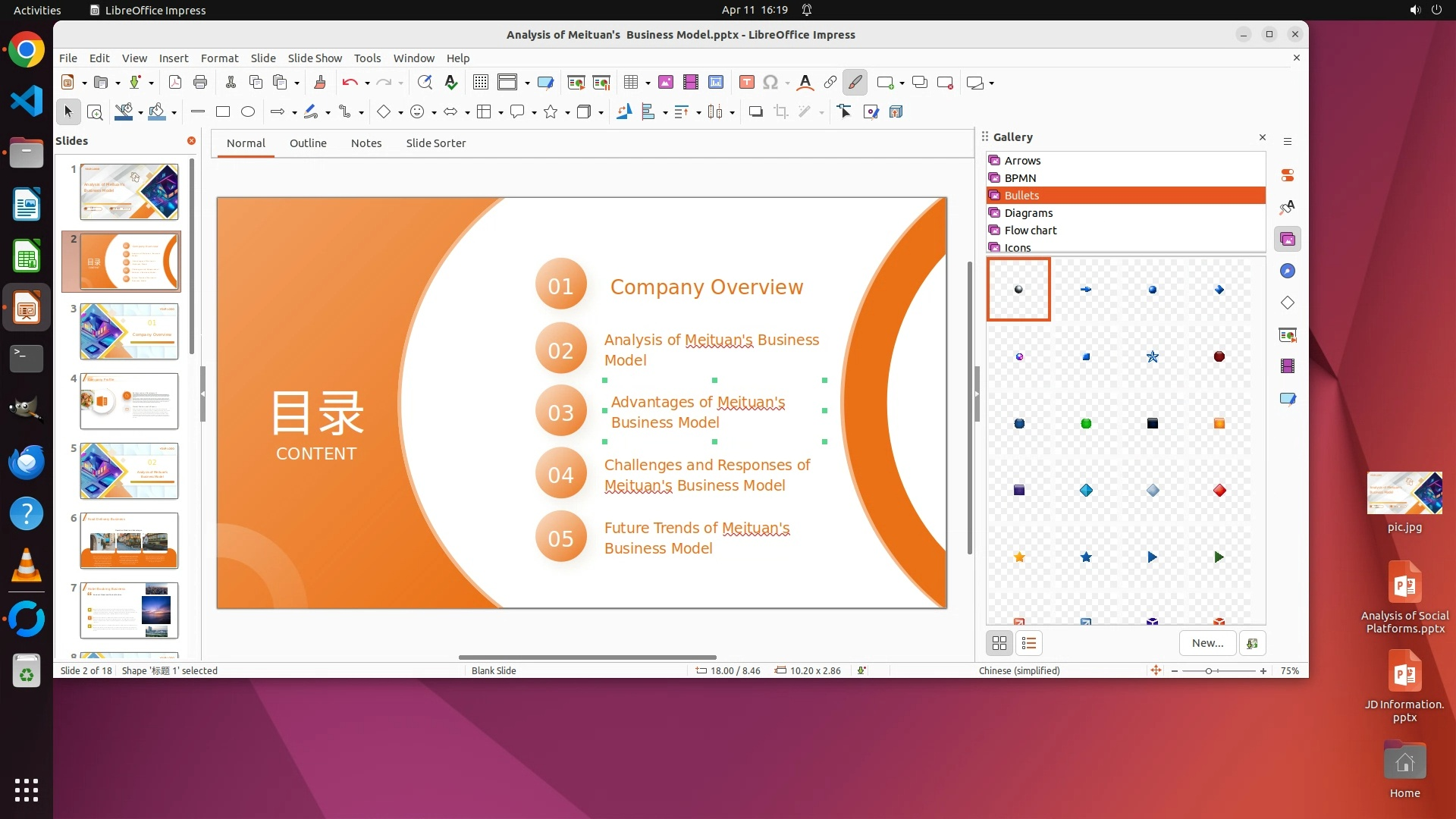Click the Print icon in toolbar
The height and width of the screenshot is (819, 1456).
pos(200,83)
